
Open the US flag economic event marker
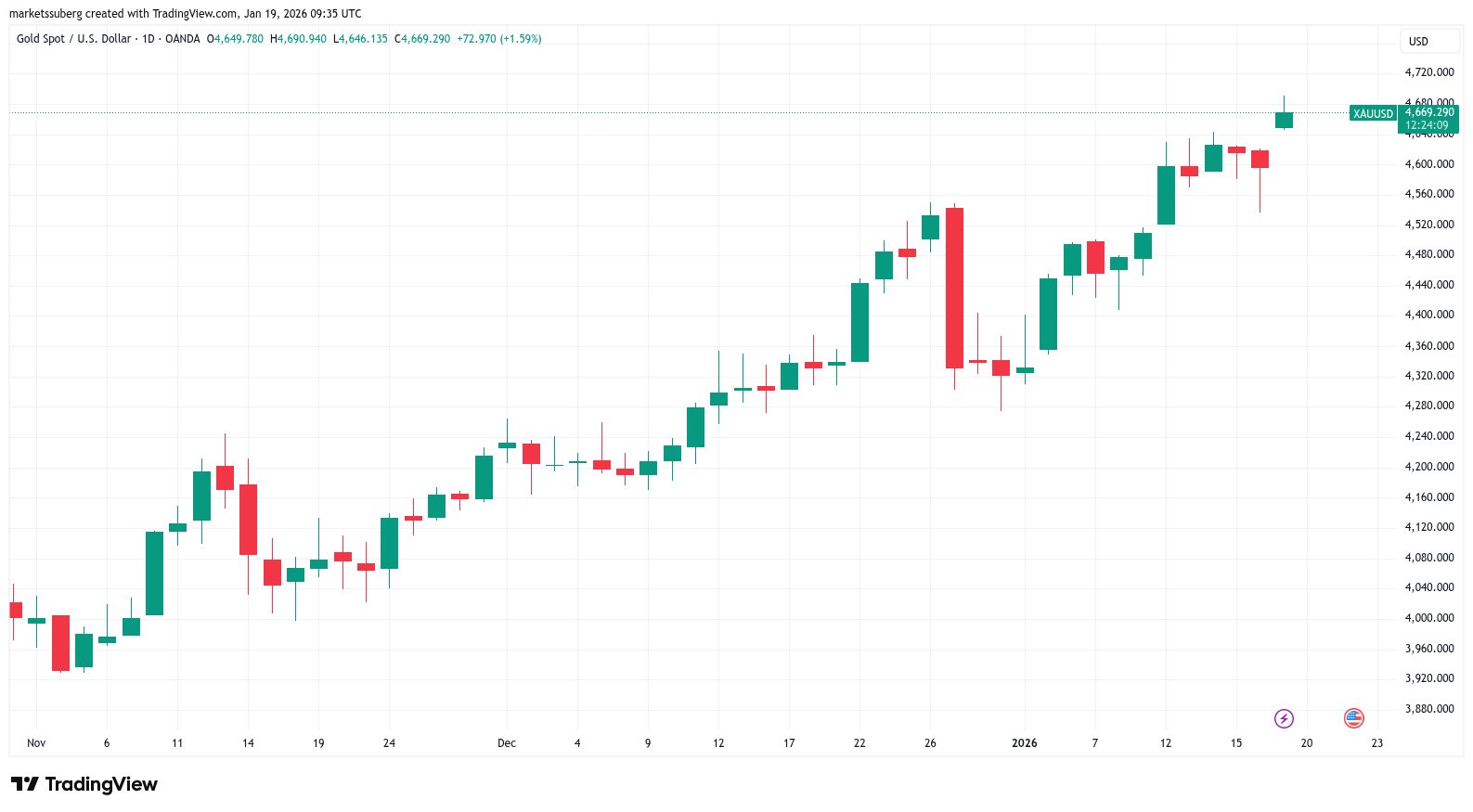coord(1354,718)
